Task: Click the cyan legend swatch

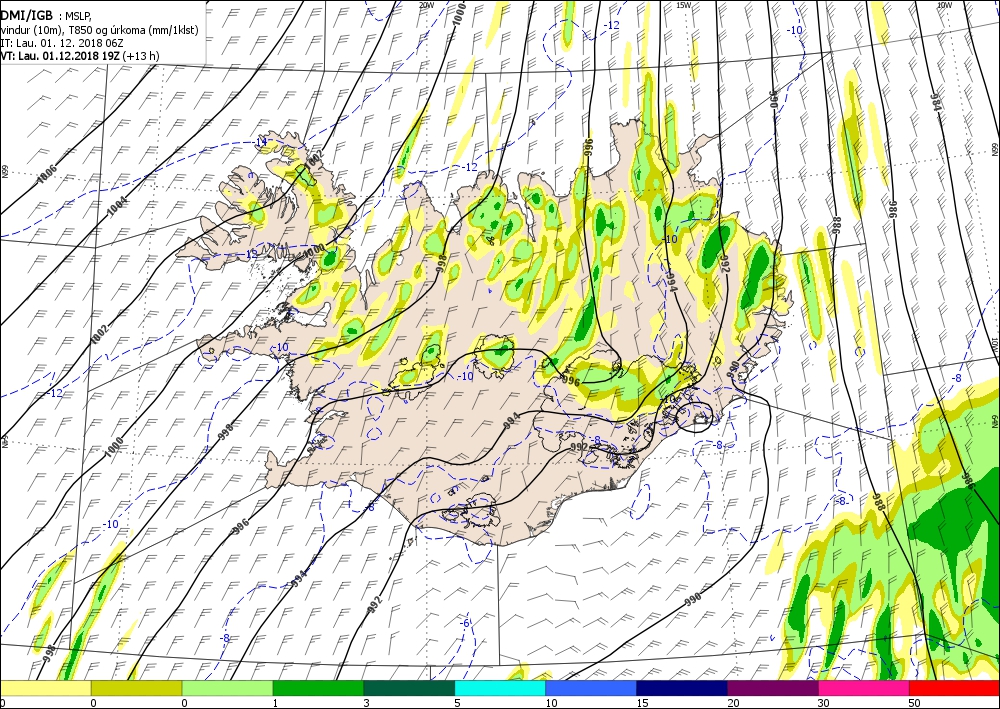Action: point(500,688)
